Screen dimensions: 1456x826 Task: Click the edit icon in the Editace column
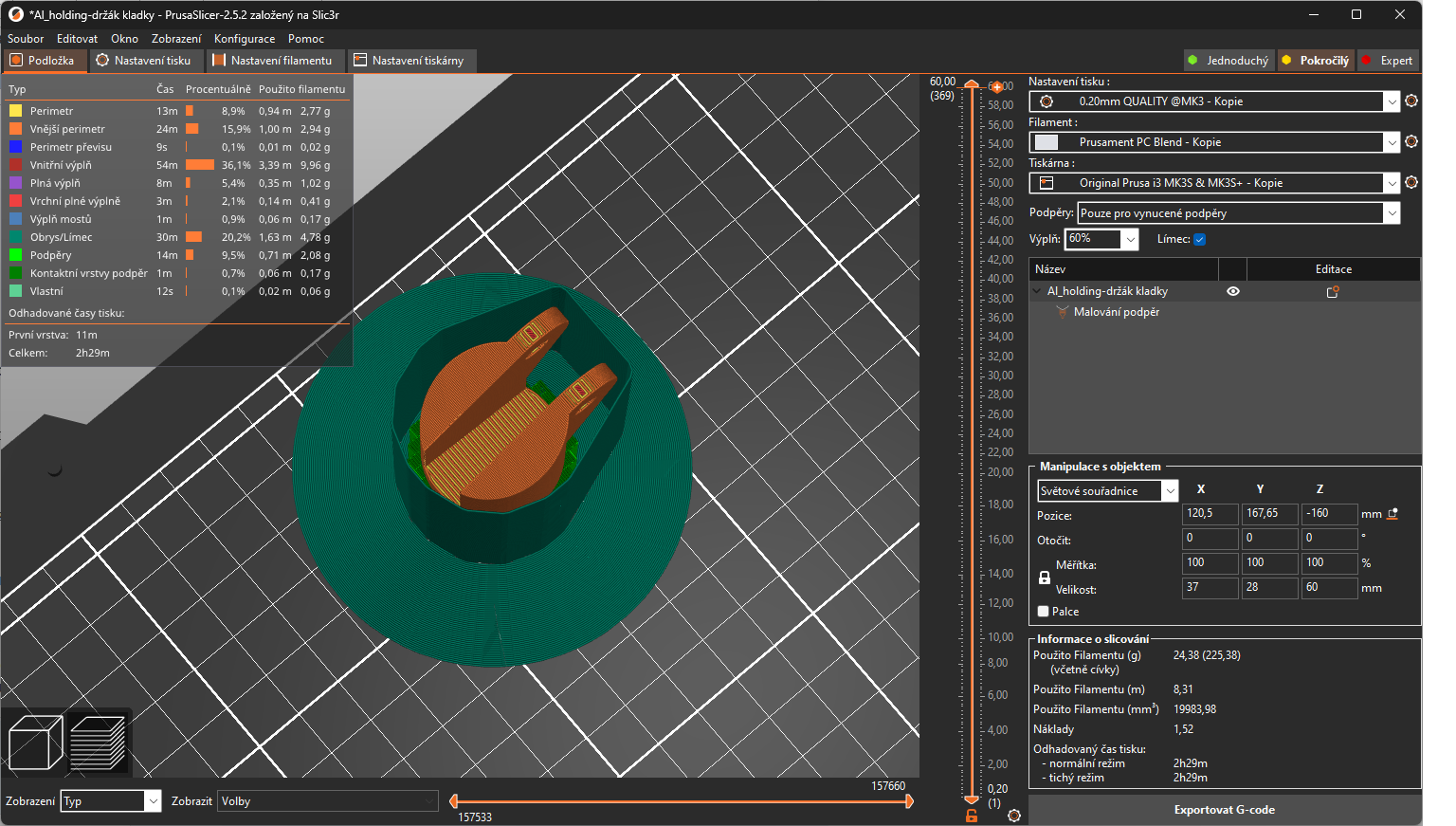(x=1333, y=292)
